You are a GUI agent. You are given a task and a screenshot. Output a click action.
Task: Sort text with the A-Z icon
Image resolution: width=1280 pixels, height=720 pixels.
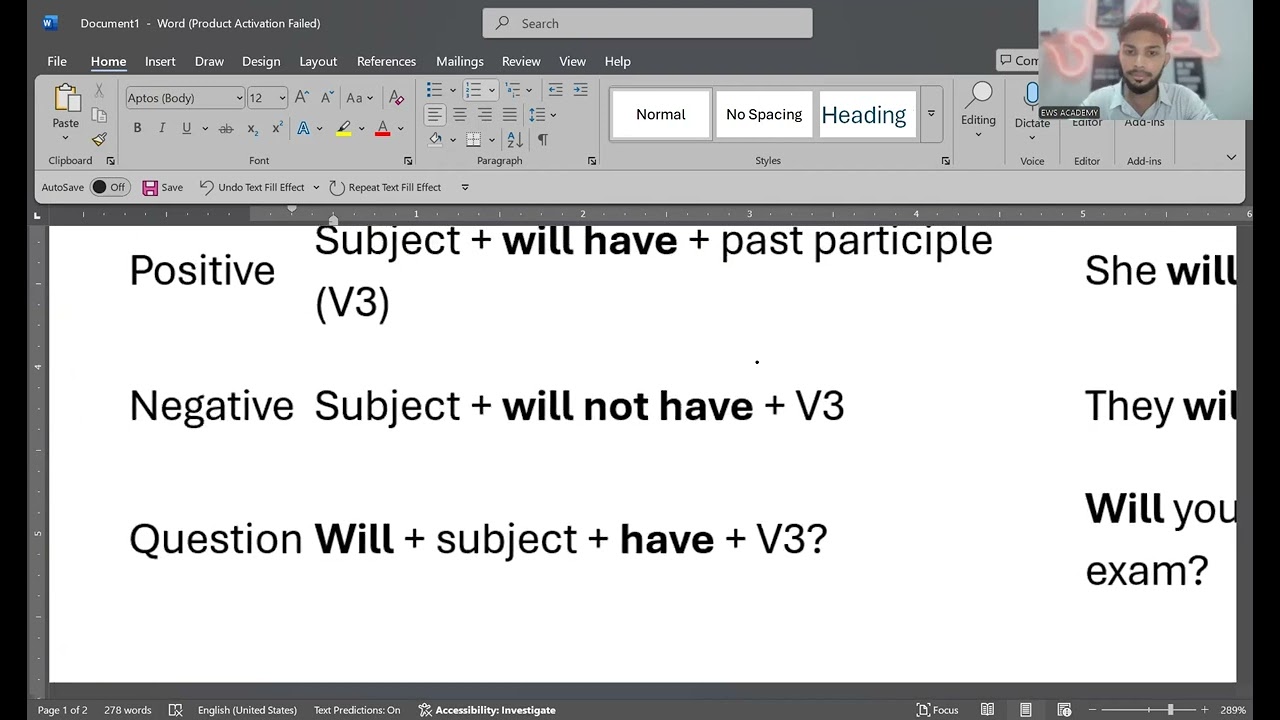514,140
